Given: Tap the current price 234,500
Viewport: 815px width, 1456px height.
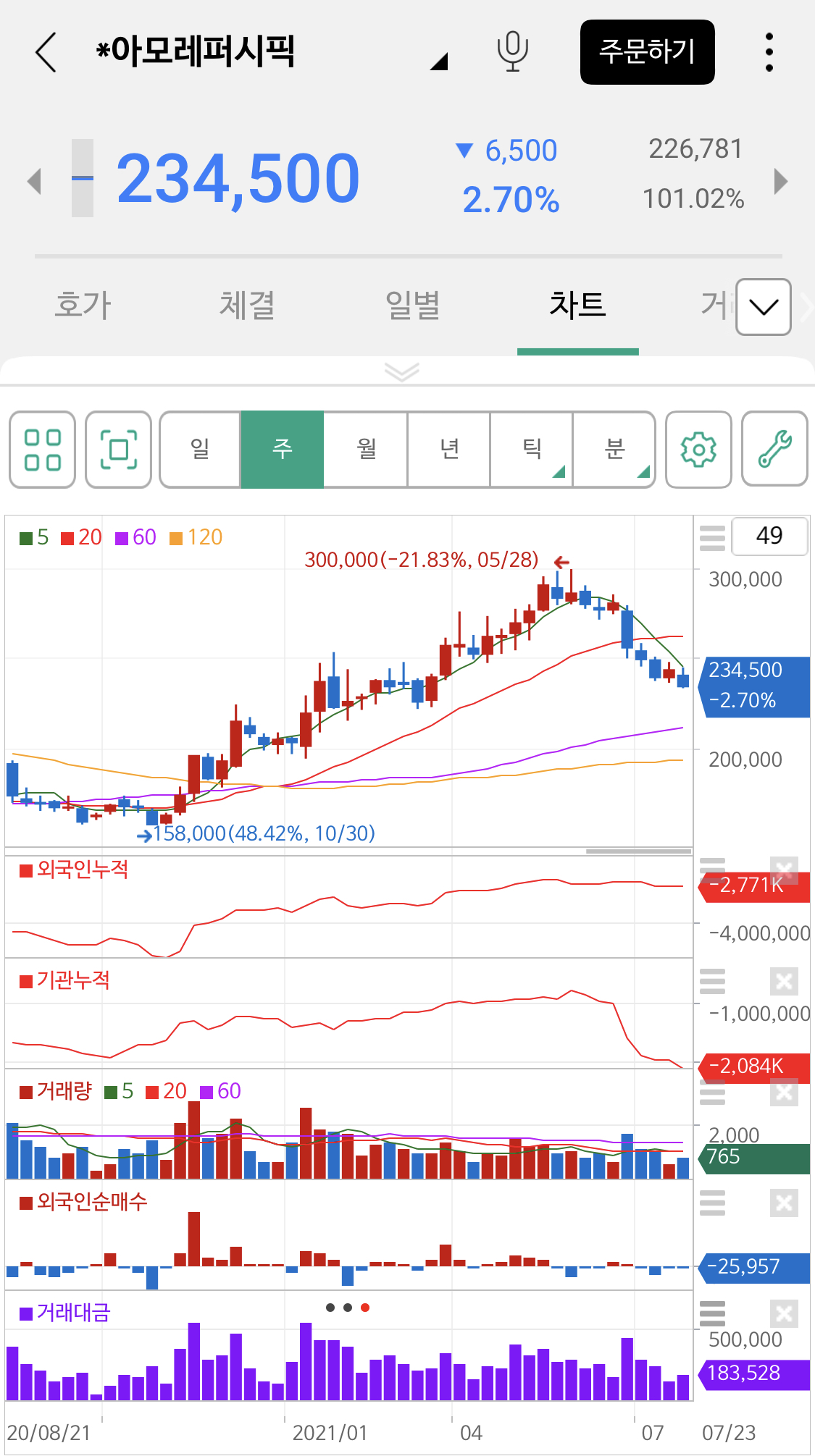Looking at the screenshot, I should [238, 179].
